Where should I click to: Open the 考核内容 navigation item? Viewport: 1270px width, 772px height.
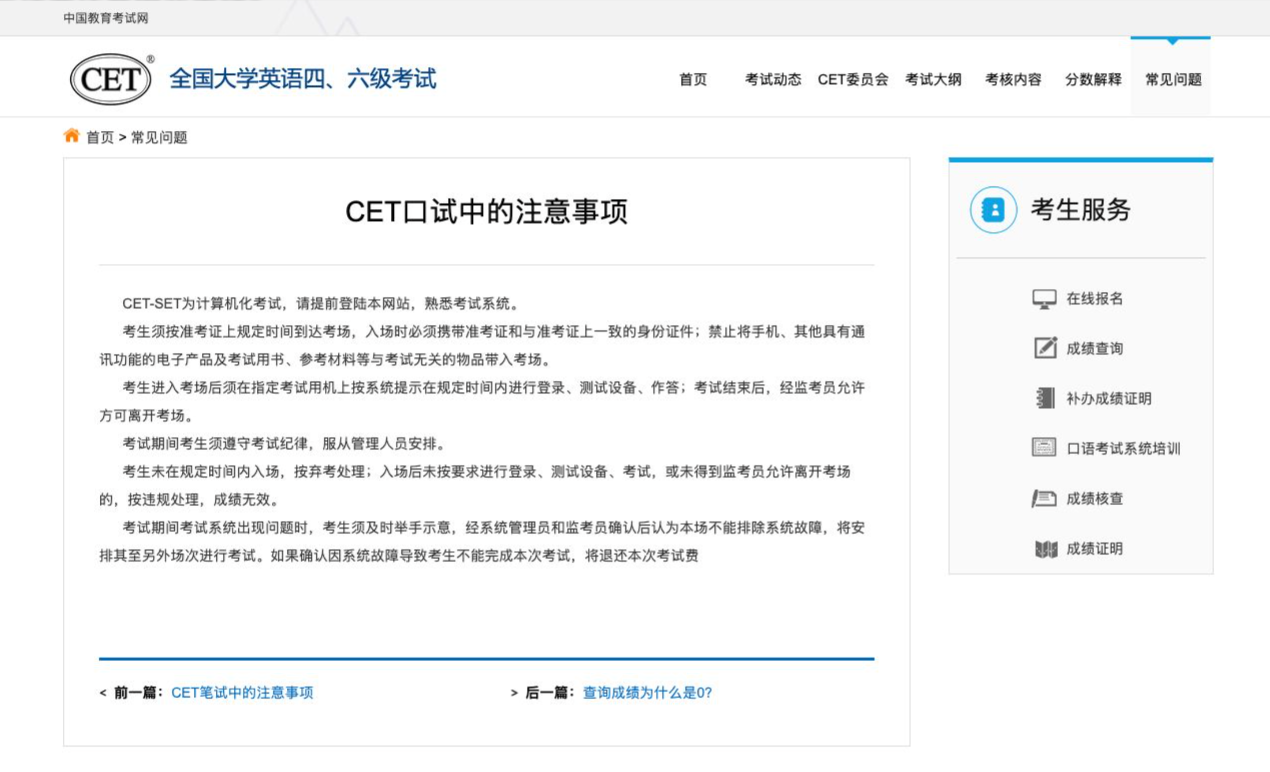tap(1013, 80)
